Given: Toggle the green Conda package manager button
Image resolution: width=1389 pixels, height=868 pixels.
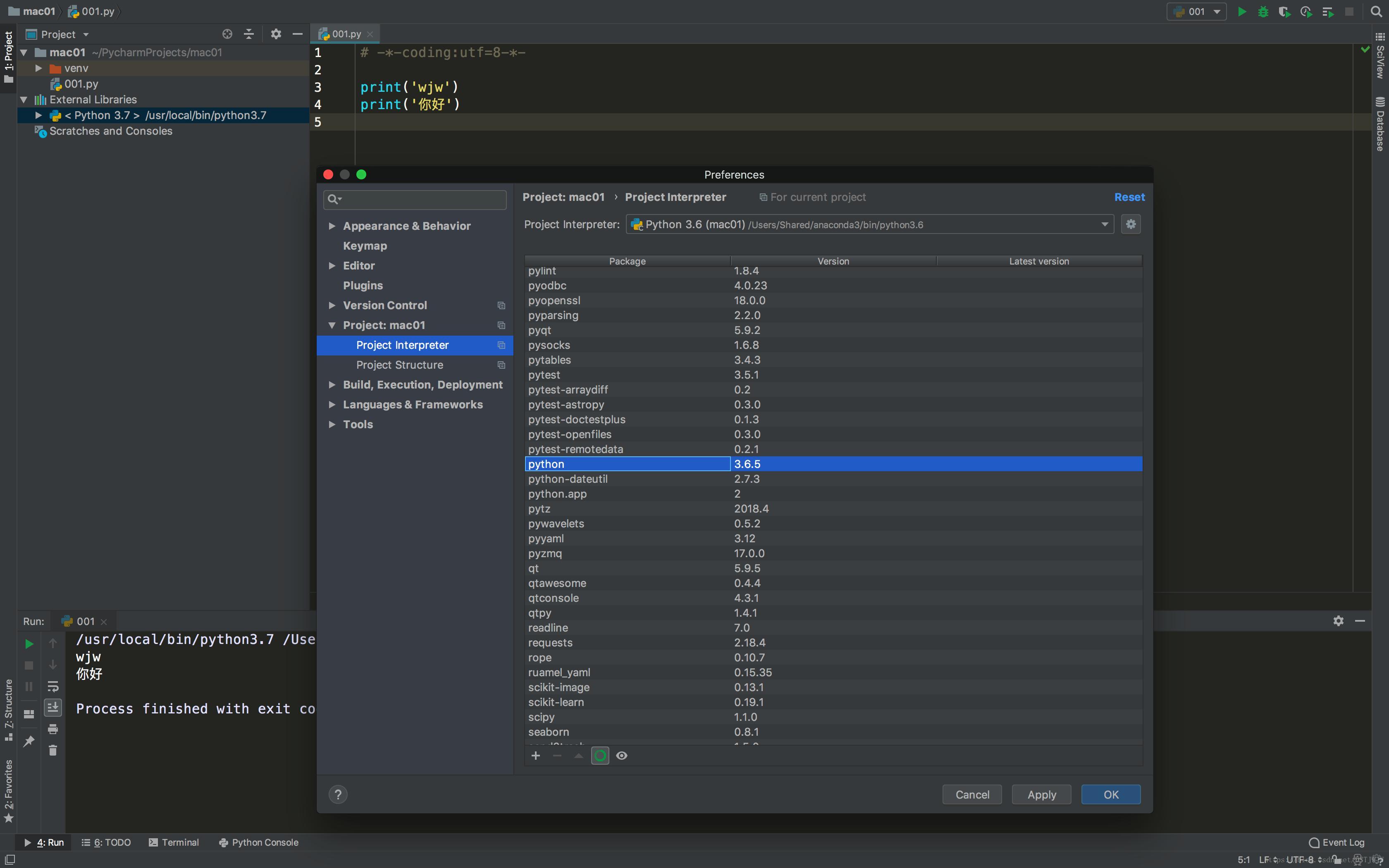Looking at the screenshot, I should pyautogui.click(x=600, y=756).
